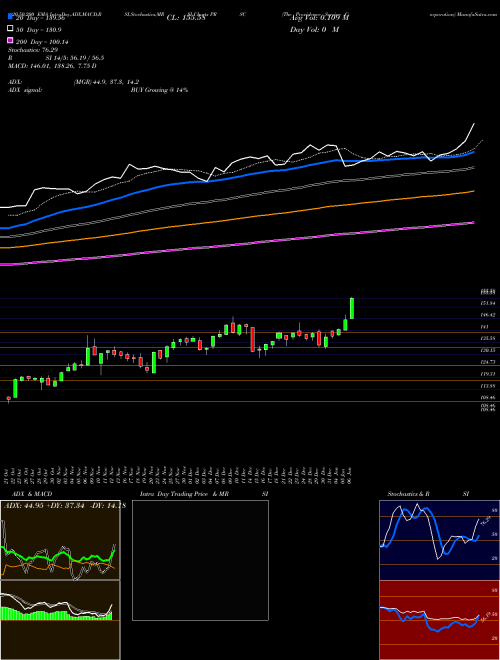Select the 50 Day moving average label
Image resolution: width=500 pixels, height=660 pixels.
pos(39,30)
